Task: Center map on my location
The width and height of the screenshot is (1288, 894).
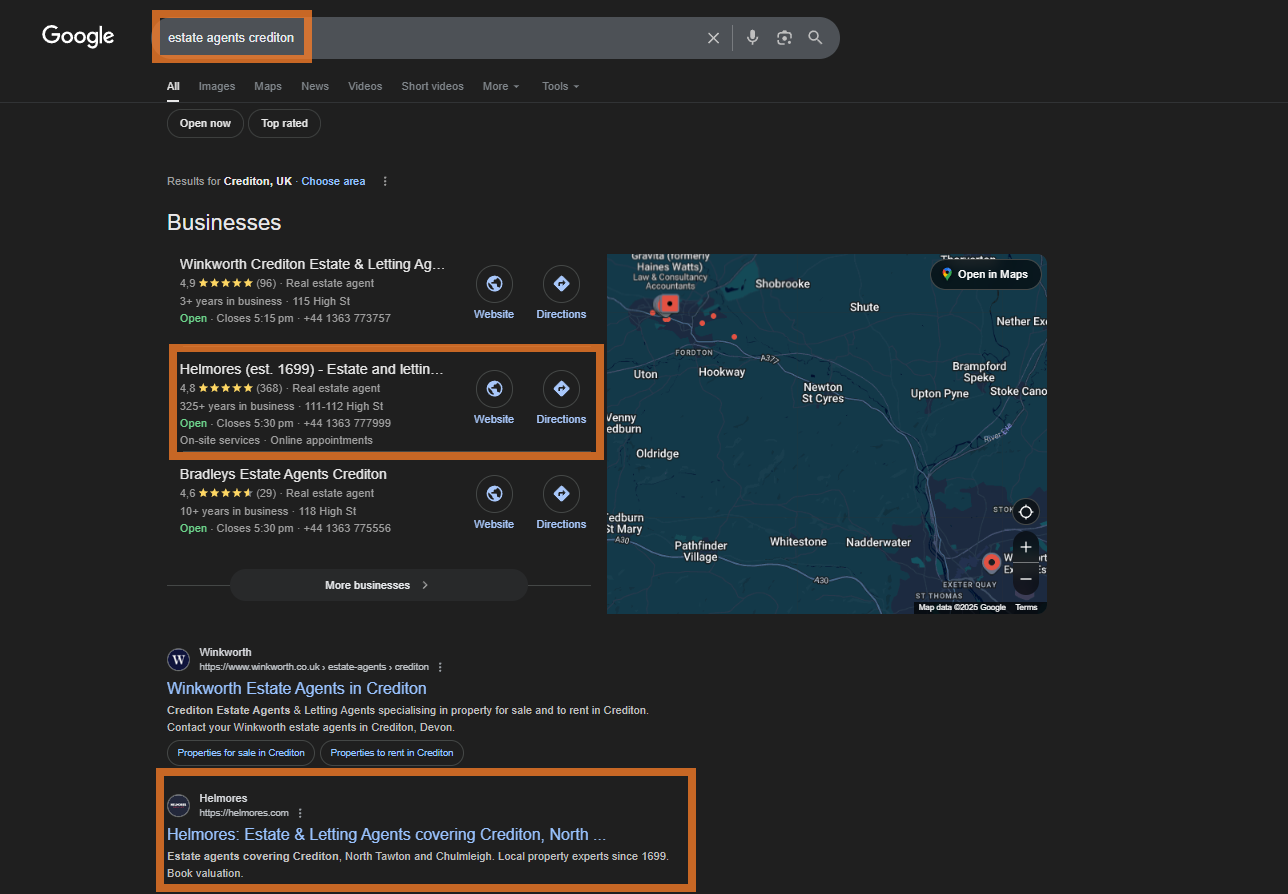Action: (1025, 512)
